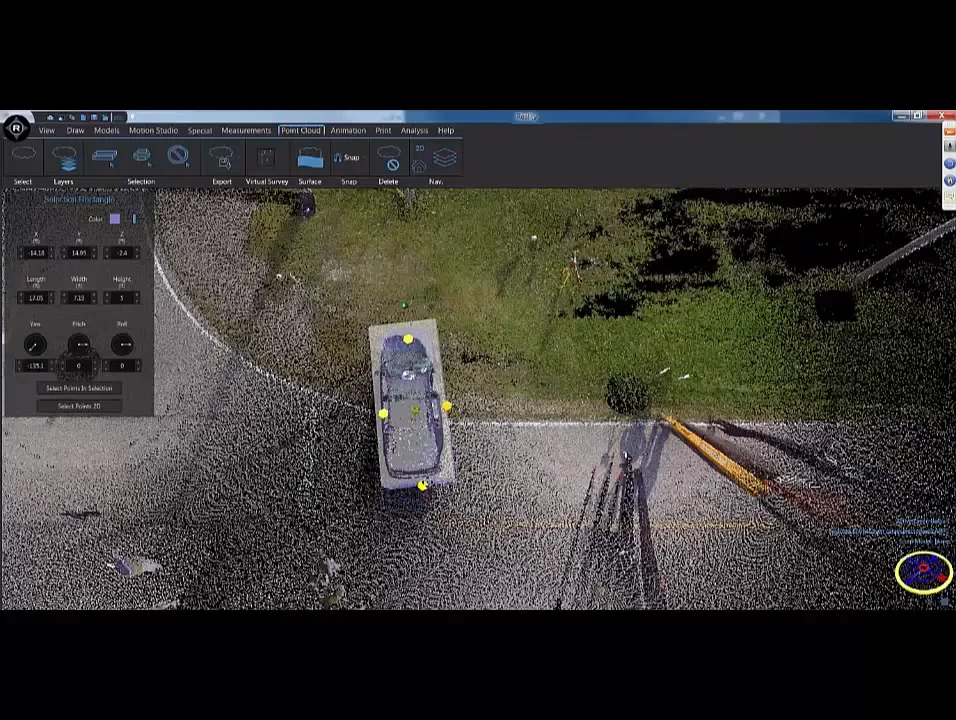Click the purple selection Color swatch
The width and height of the screenshot is (956, 720).
pyautogui.click(x=115, y=219)
